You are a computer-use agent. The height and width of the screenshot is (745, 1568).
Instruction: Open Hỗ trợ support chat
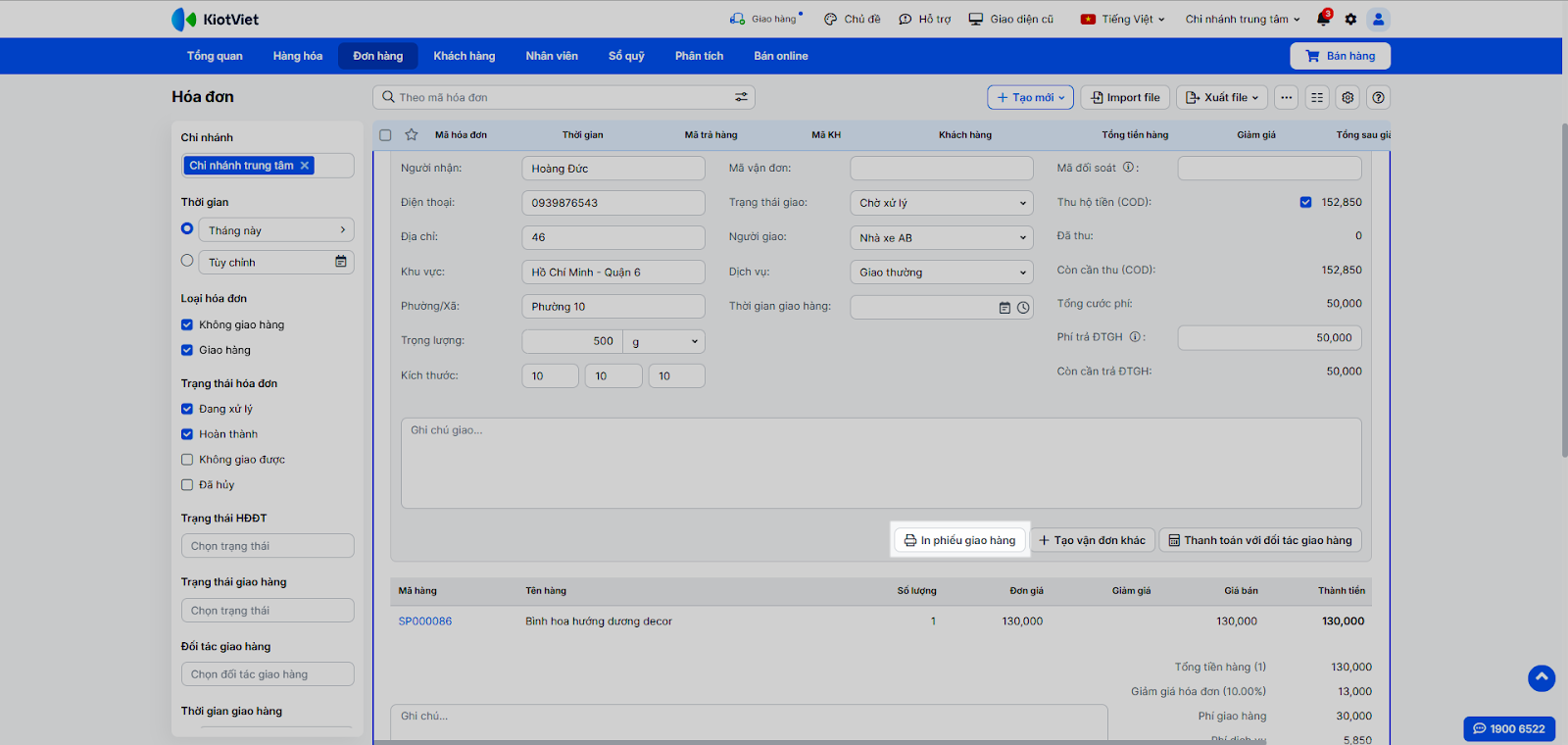click(x=924, y=19)
